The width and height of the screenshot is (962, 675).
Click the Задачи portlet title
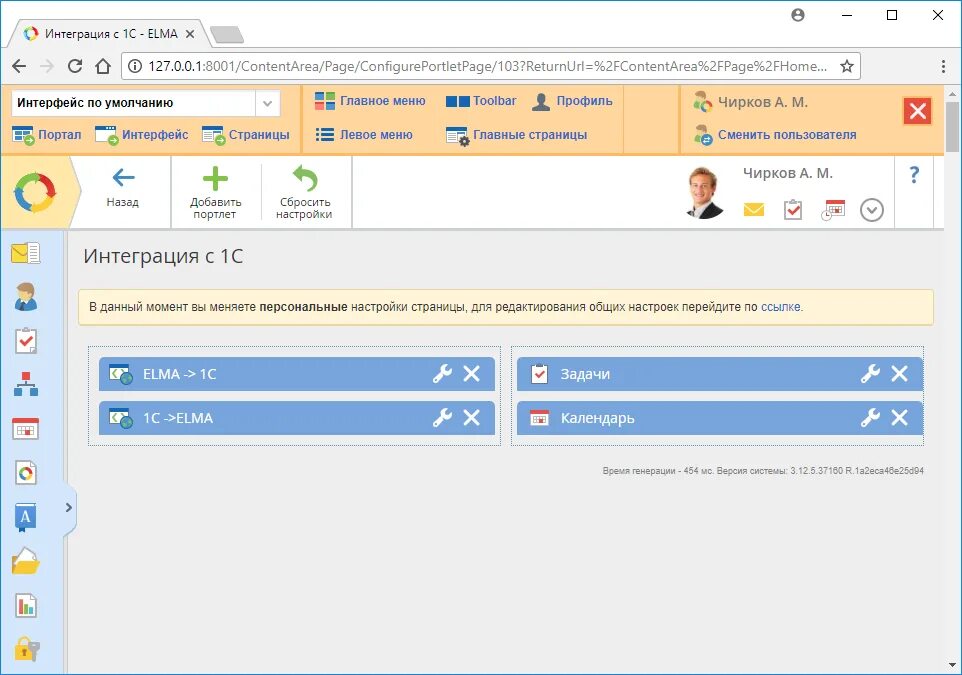pyautogui.click(x=585, y=374)
